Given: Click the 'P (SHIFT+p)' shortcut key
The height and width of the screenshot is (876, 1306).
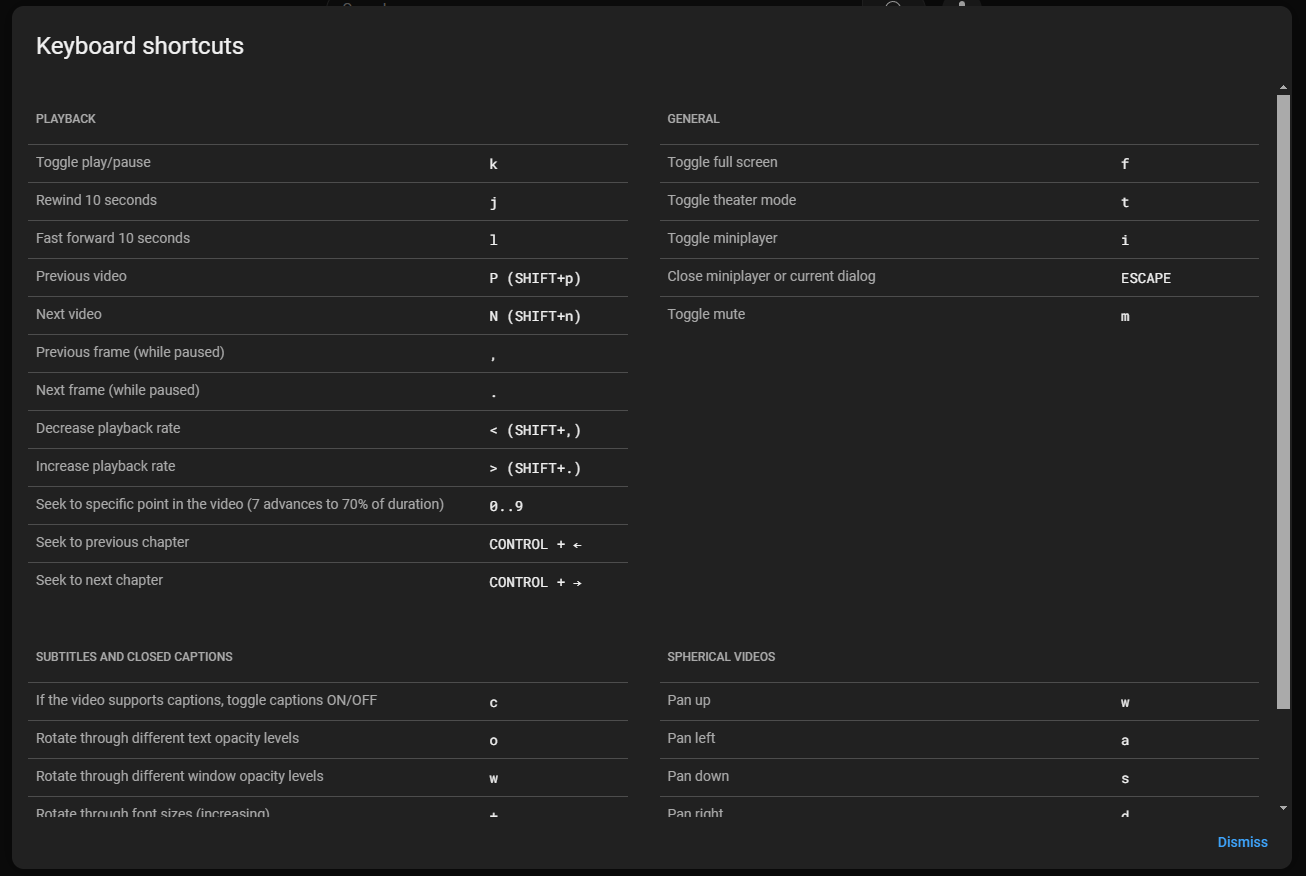Looking at the screenshot, I should pos(535,278).
